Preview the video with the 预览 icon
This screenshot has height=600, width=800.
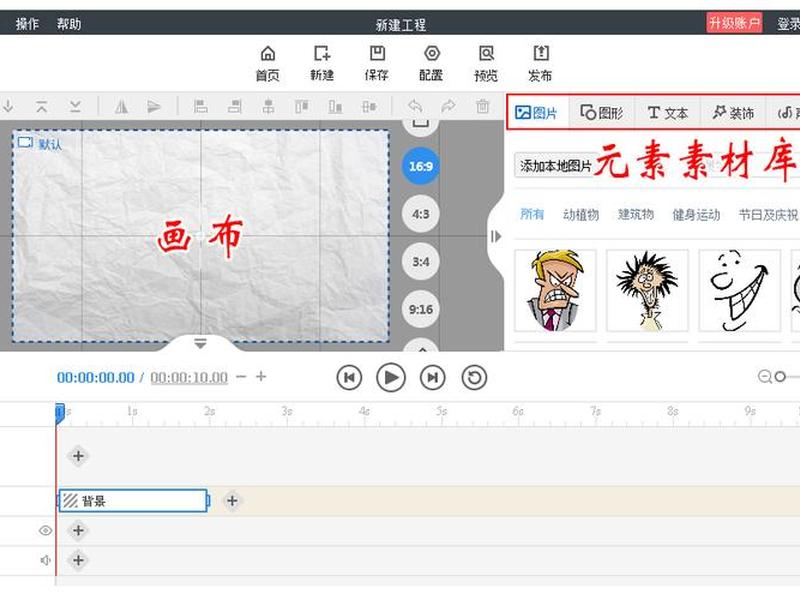(486, 63)
